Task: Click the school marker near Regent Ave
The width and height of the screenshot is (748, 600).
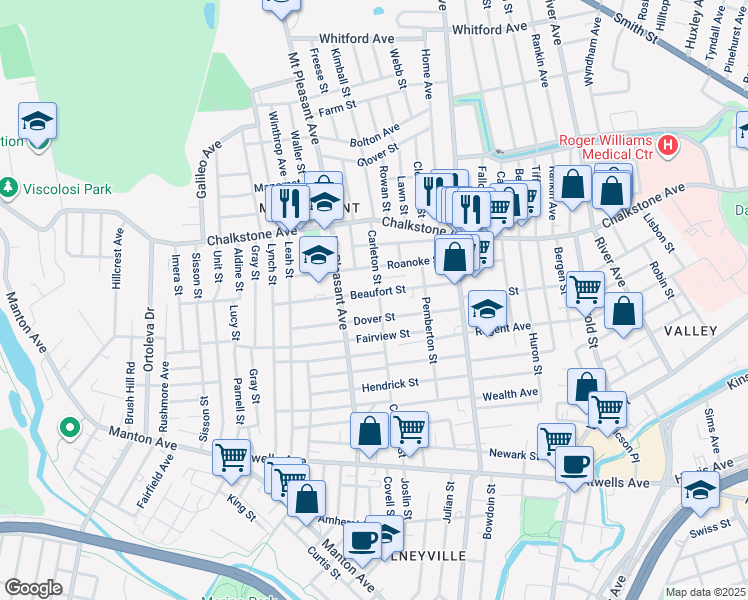Action: click(487, 308)
